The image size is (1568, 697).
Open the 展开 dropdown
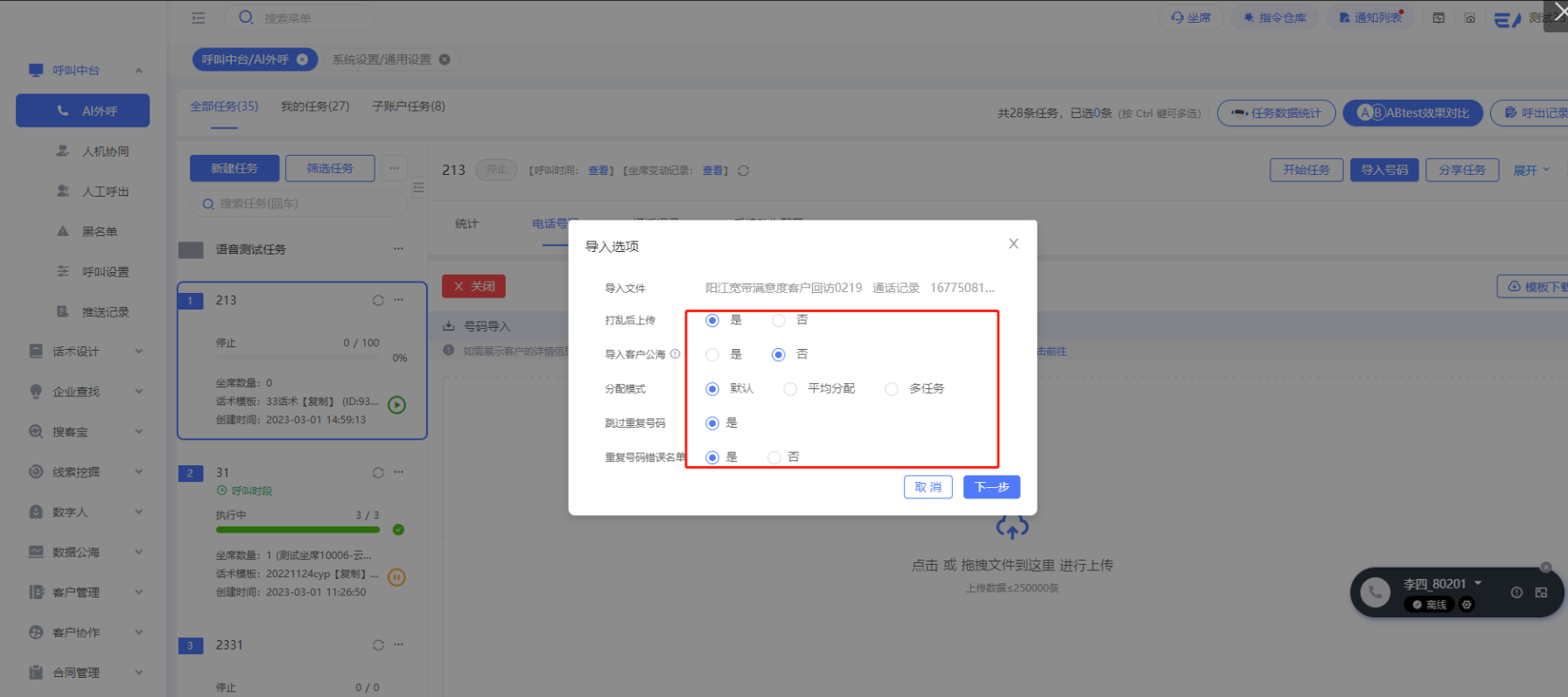(1531, 170)
